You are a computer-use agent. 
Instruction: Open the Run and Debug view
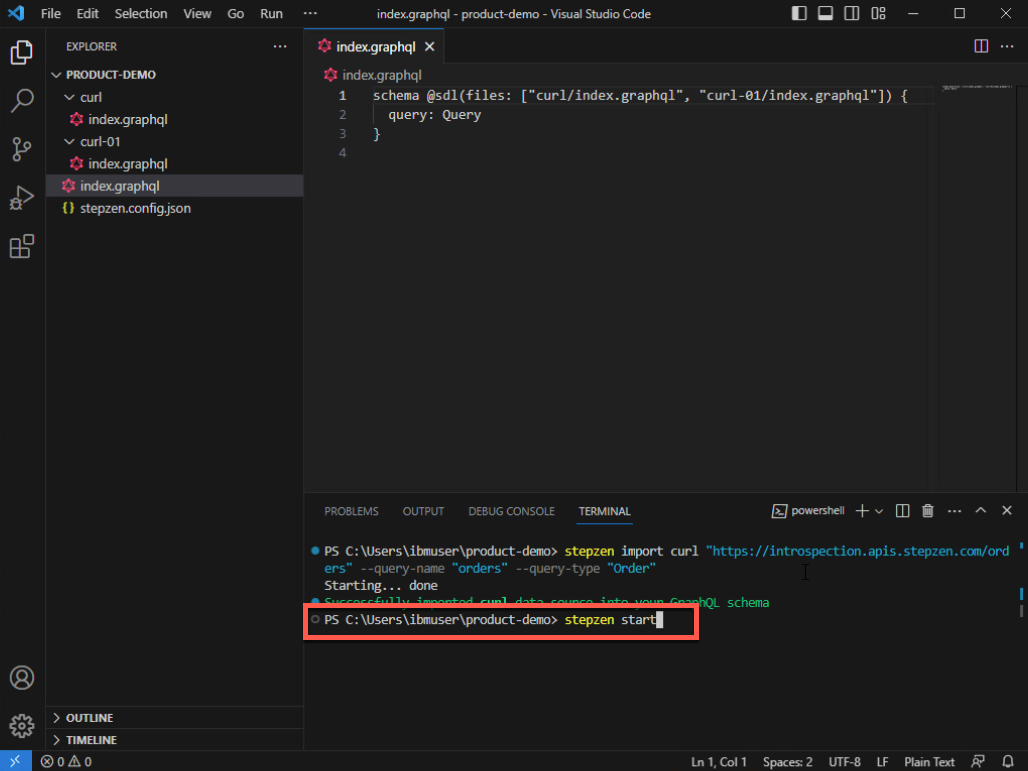[22, 198]
